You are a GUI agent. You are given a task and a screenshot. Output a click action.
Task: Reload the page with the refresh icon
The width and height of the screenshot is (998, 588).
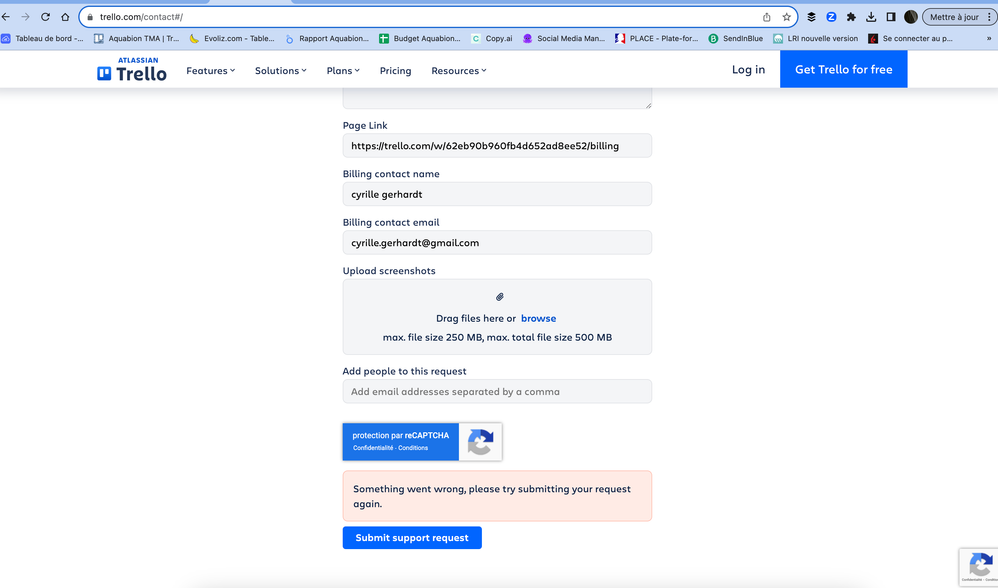(x=45, y=17)
